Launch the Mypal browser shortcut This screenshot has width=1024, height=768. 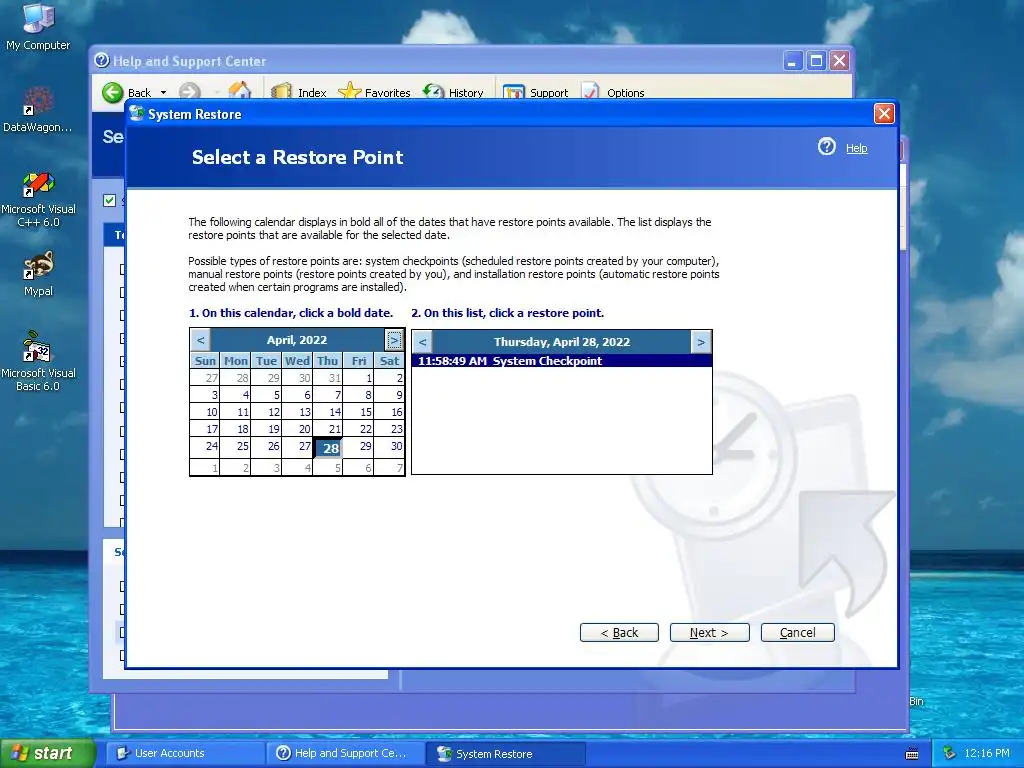click(38, 274)
